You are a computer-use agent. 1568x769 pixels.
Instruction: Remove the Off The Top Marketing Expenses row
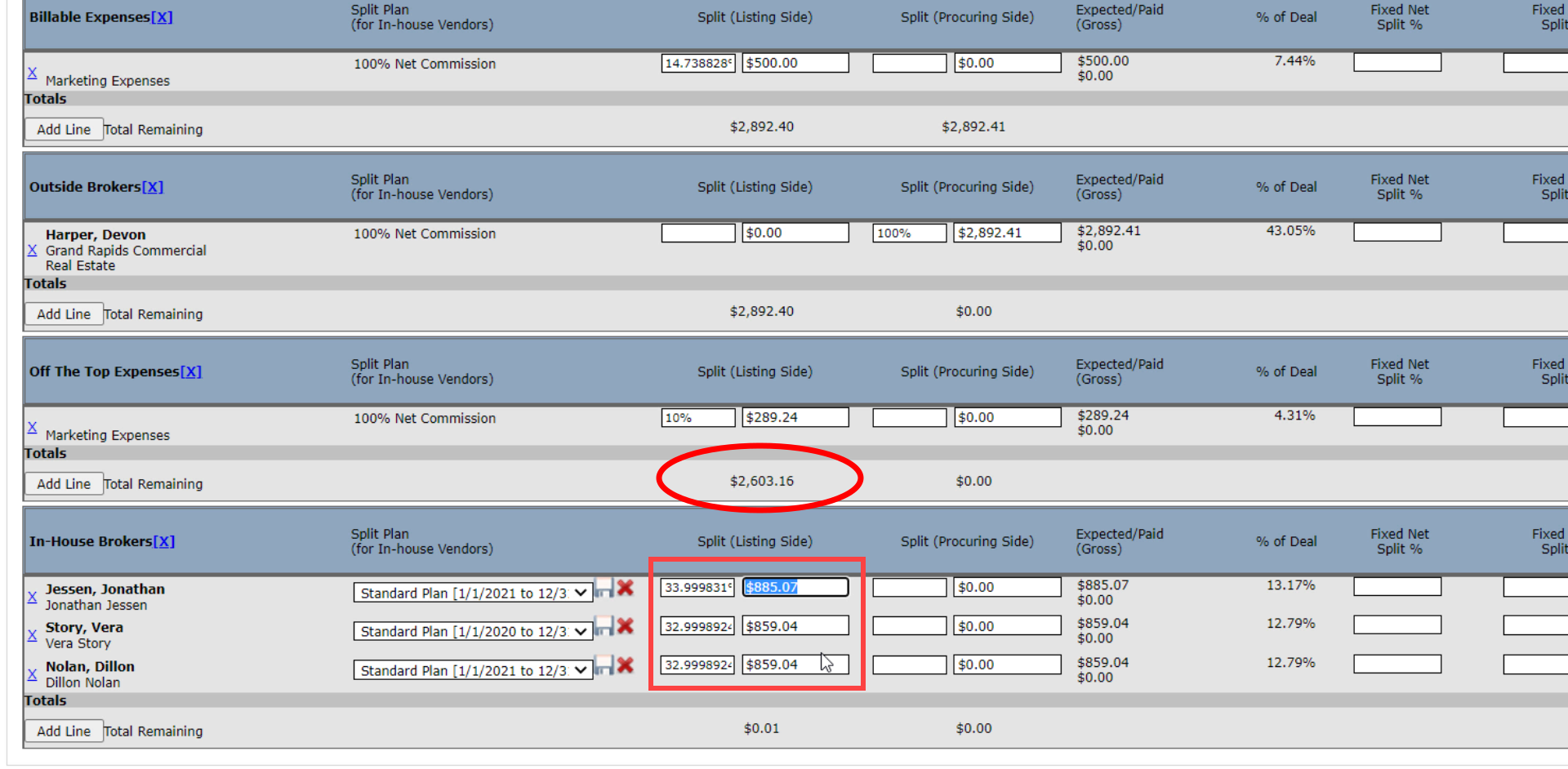pyautogui.click(x=32, y=427)
